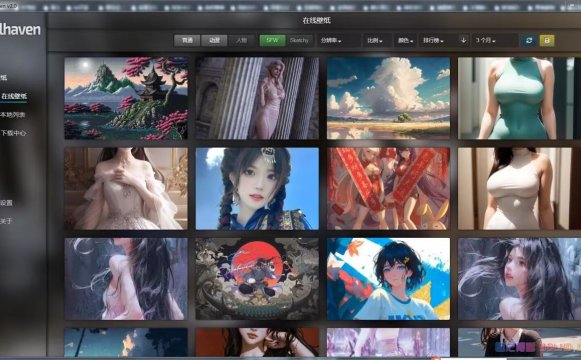Open 设置 settings in the sidebar

pos(7,203)
